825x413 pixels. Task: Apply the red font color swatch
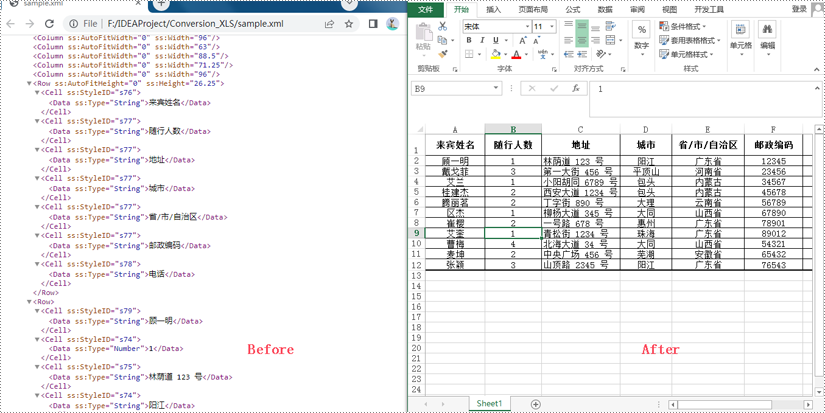pyautogui.click(x=517, y=54)
